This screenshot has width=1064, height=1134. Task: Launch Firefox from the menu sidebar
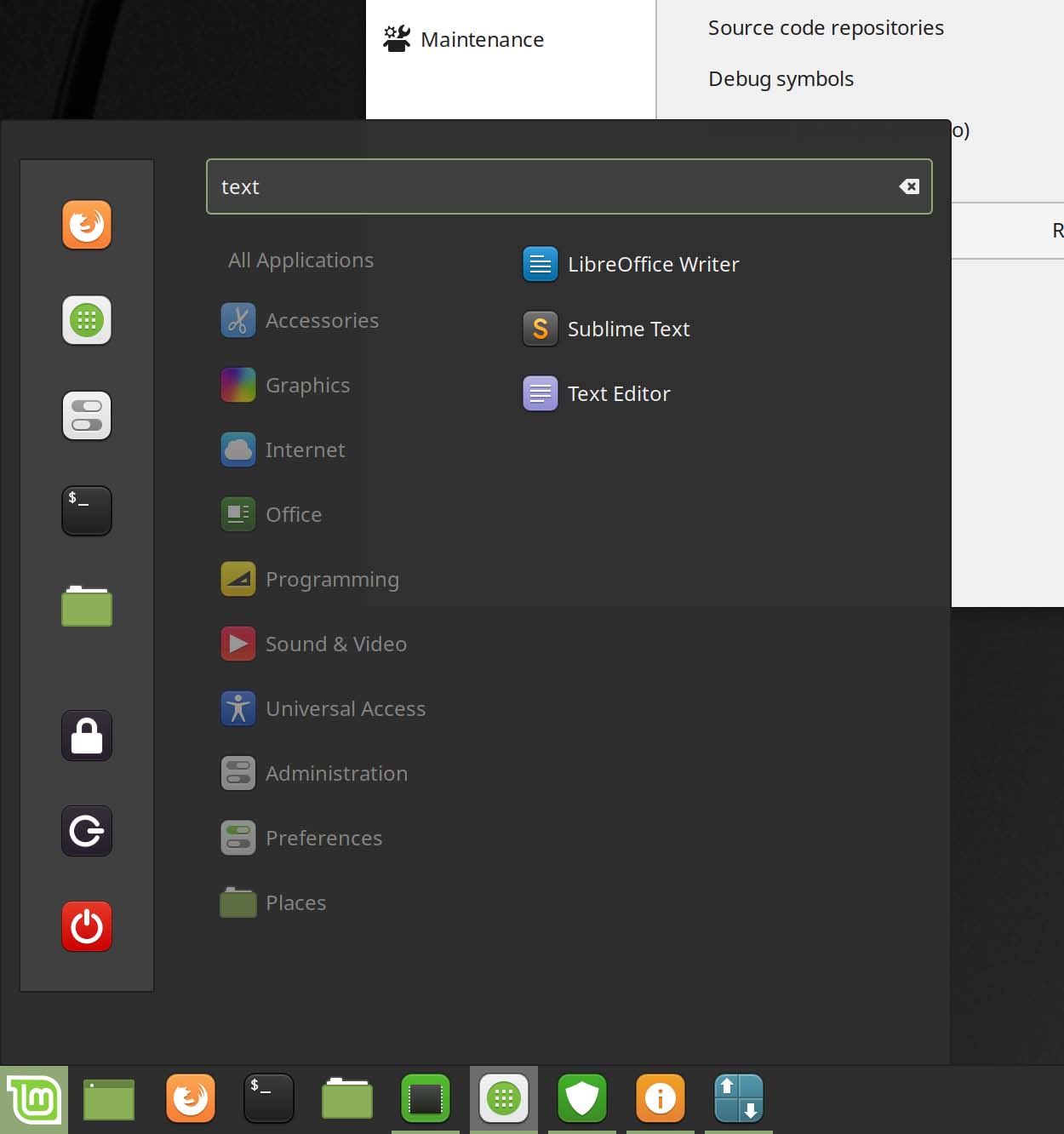pyautogui.click(x=86, y=225)
